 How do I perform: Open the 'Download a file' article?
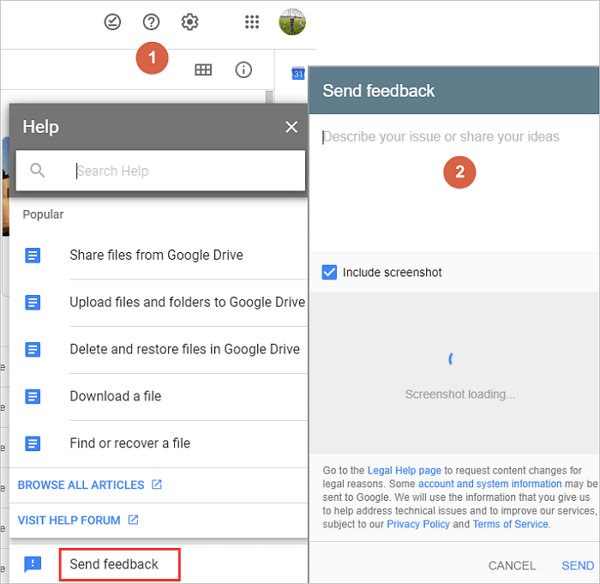(x=116, y=396)
